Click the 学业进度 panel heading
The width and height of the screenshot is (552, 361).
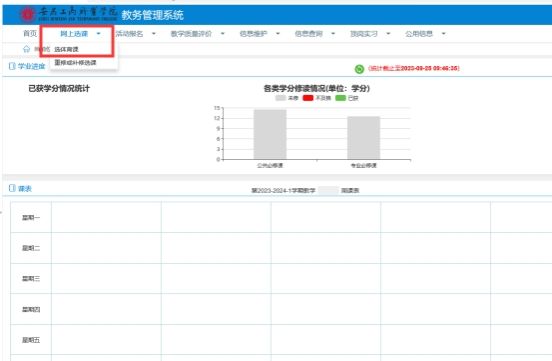pyautogui.click(x=32, y=66)
